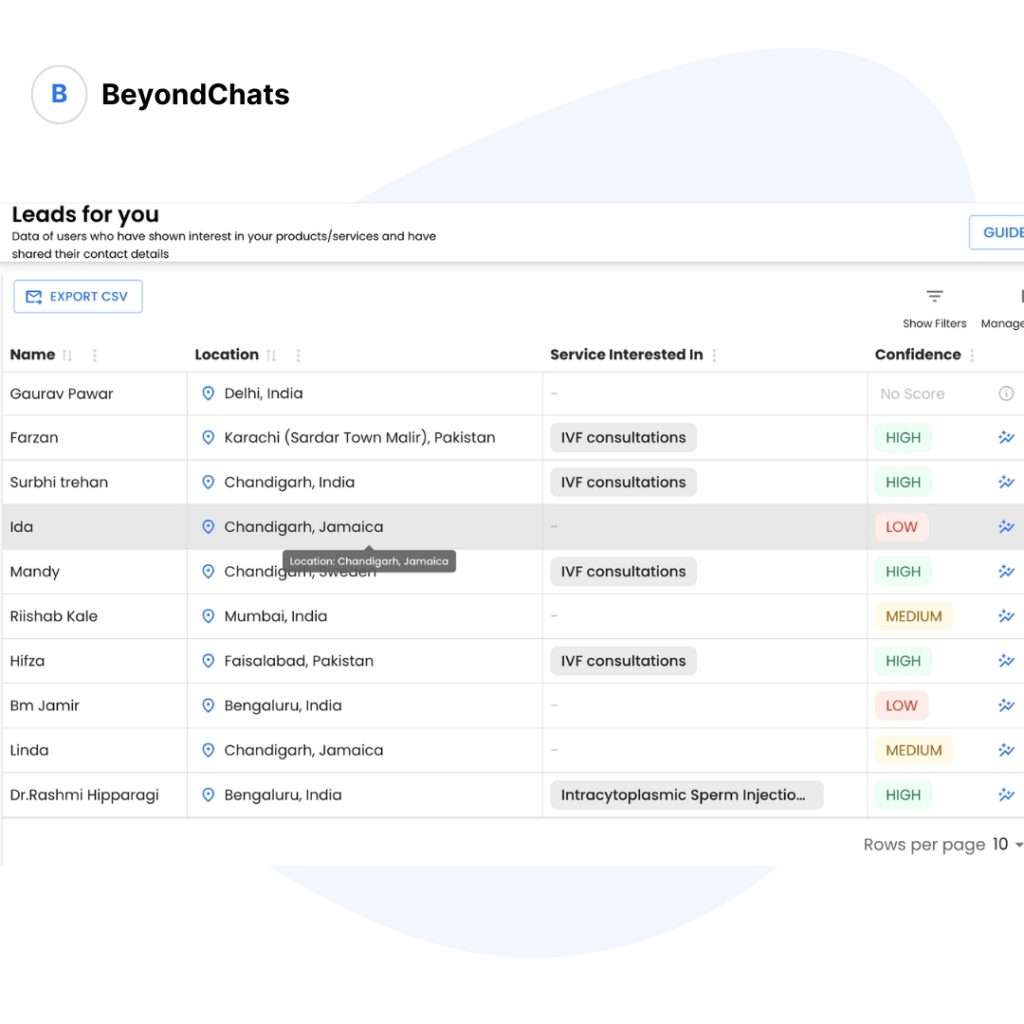Image resolution: width=1024 pixels, height=1024 pixels.
Task: Open analysis icon for Ida row
Action: (x=1006, y=526)
